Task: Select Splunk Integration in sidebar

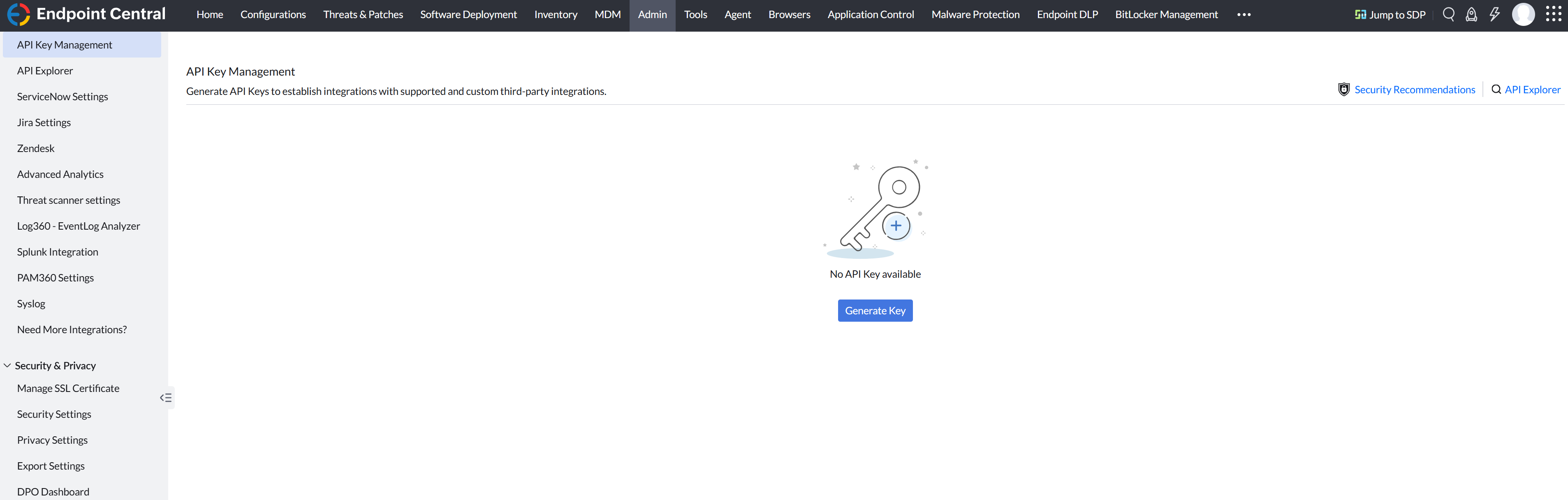Action: tap(57, 252)
